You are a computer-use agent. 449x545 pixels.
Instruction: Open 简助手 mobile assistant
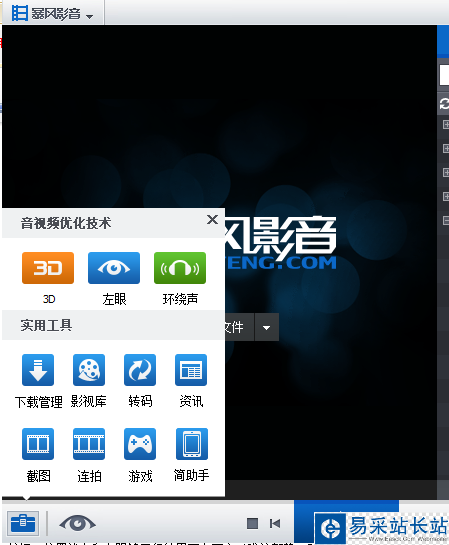(x=191, y=444)
